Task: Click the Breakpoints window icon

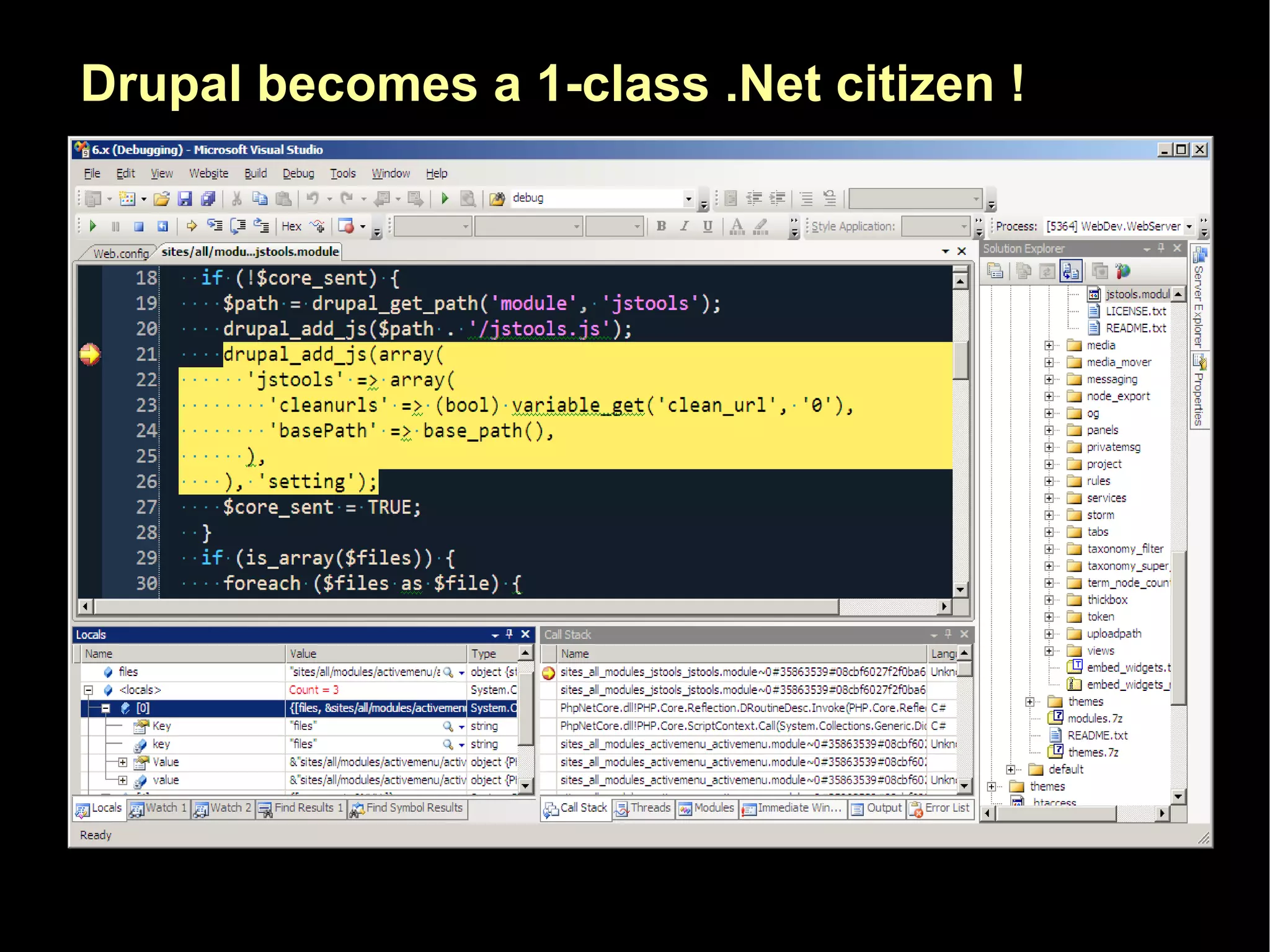Action: click(346, 226)
